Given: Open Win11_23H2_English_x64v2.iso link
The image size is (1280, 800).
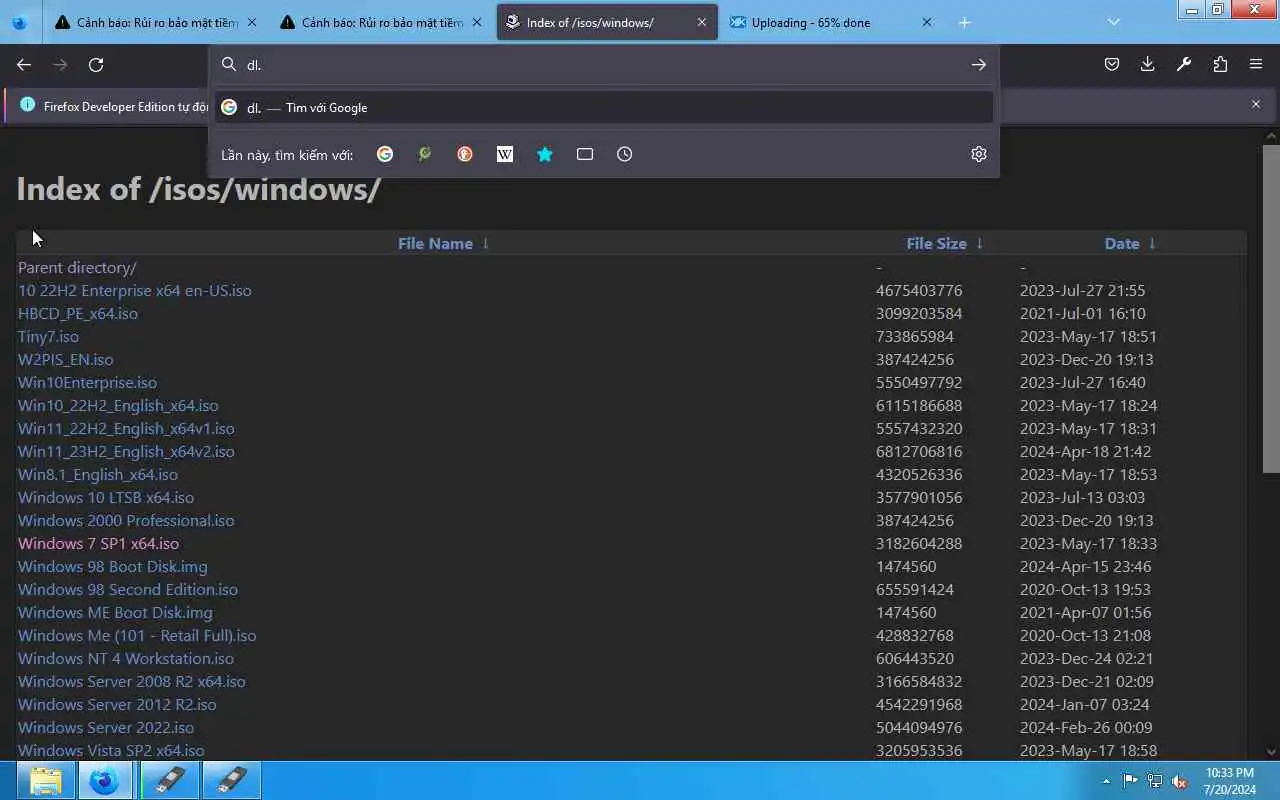Looking at the screenshot, I should click(x=126, y=452).
